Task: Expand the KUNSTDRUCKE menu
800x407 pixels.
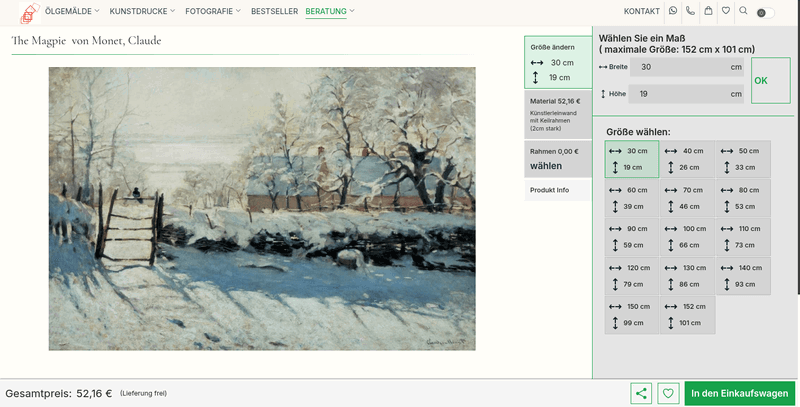Action: click(142, 11)
